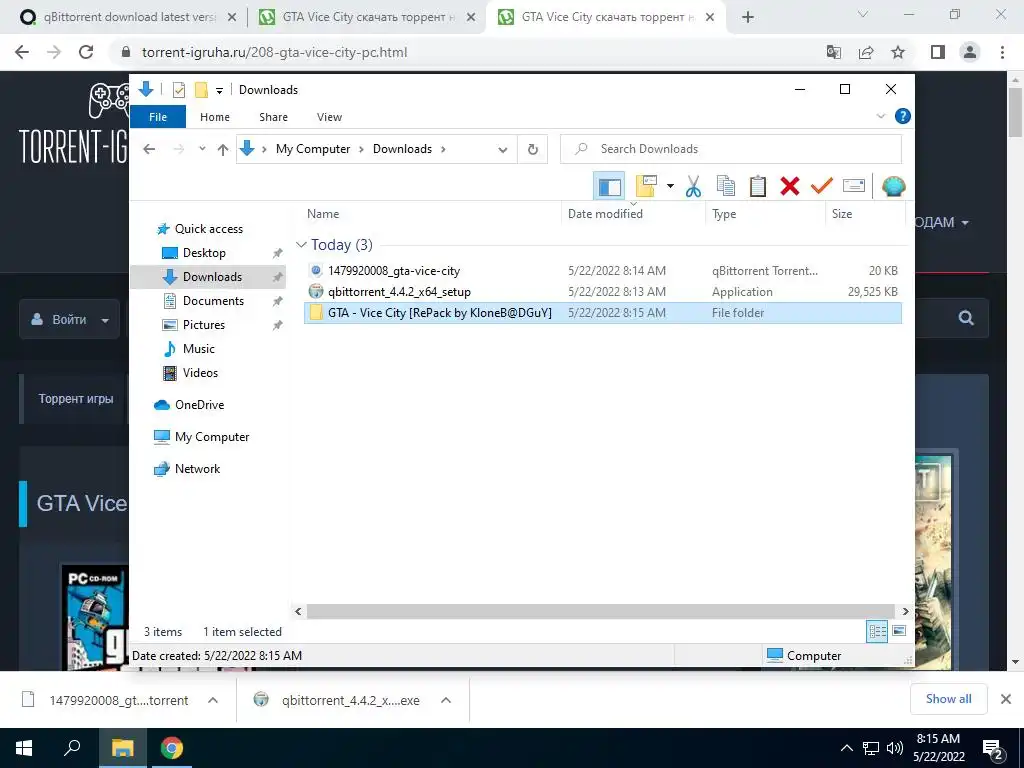The height and width of the screenshot is (768, 1024).
Task: Go back in Explorer navigation
Action: pos(149,149)
